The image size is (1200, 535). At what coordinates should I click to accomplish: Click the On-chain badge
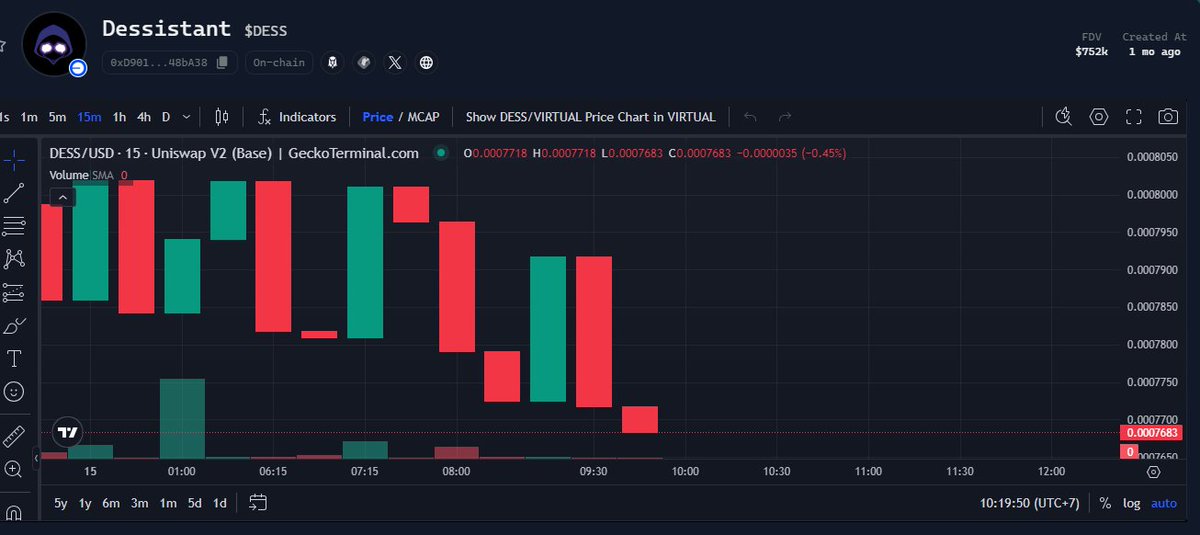279,62
